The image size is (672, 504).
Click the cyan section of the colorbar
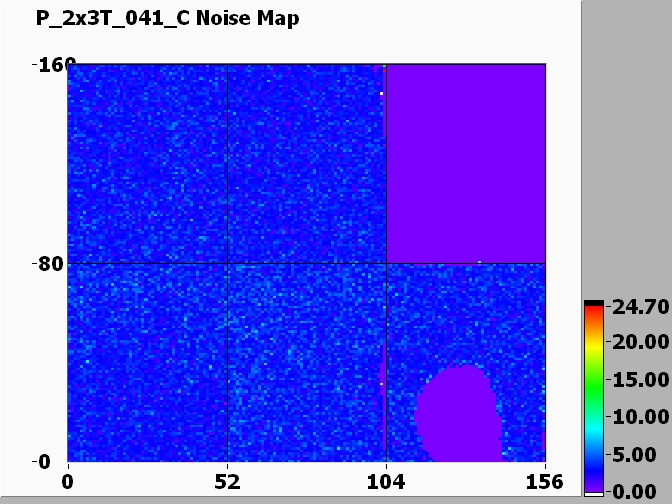click(594, 418)
